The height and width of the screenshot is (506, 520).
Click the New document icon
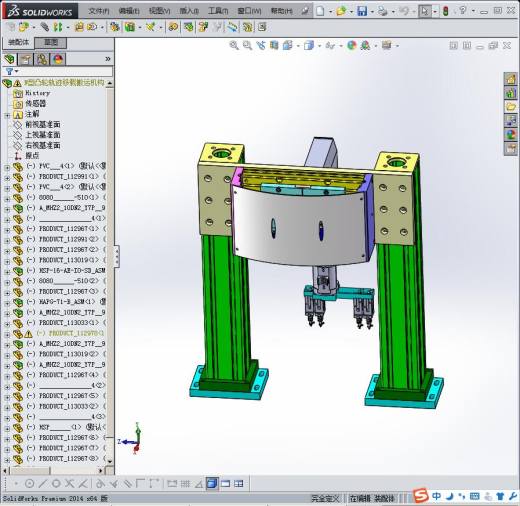(320, 11)
